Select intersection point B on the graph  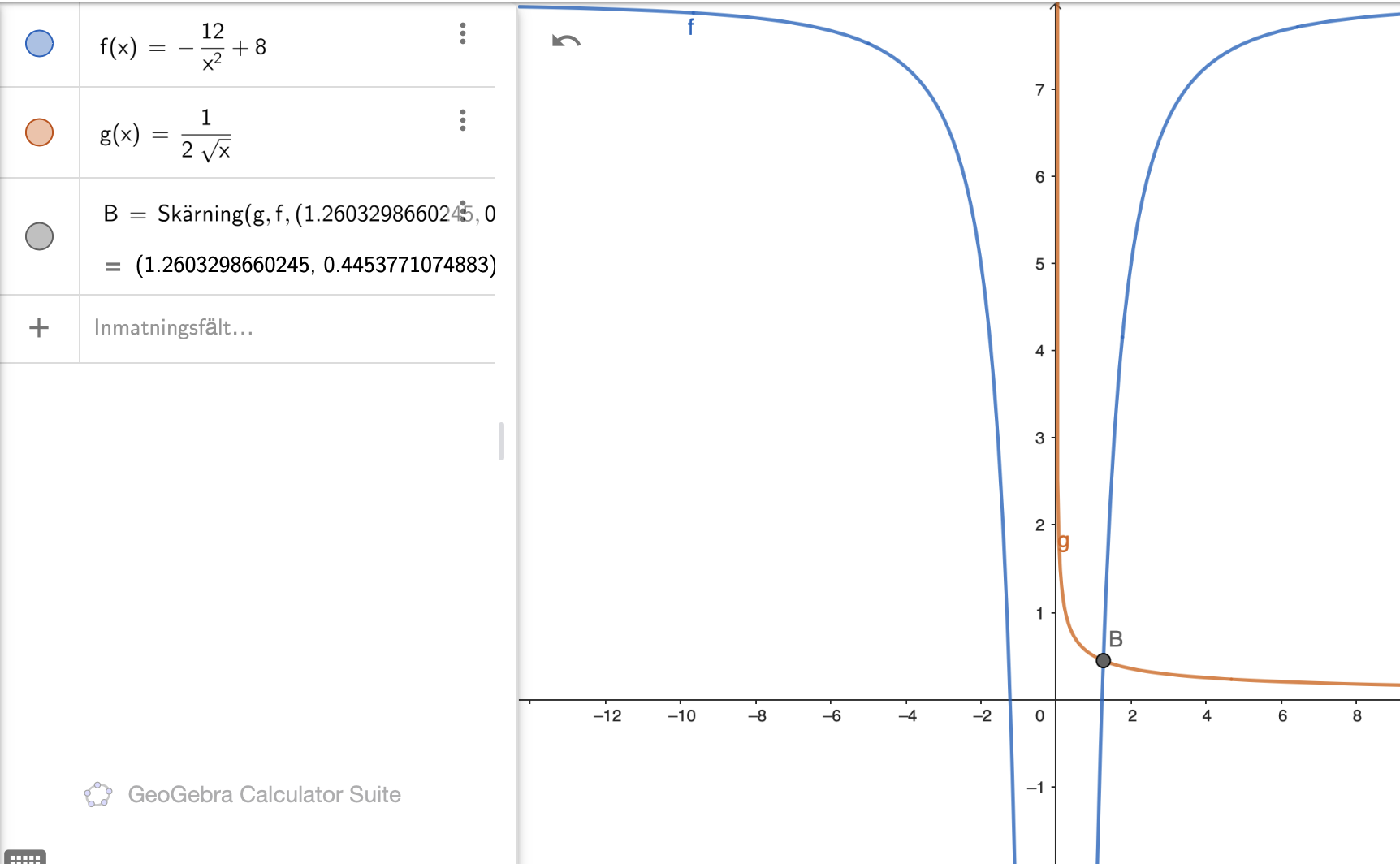click(x=1103, y=660)
